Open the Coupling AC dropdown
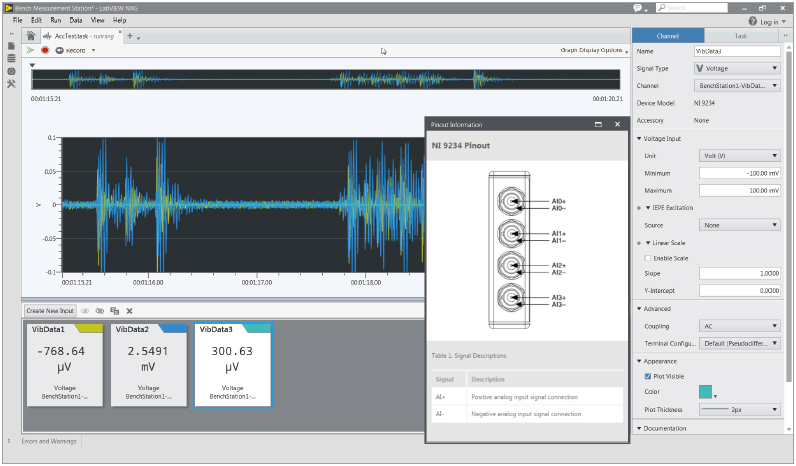Screen dimensions: 796x466 tap(739, 326)
